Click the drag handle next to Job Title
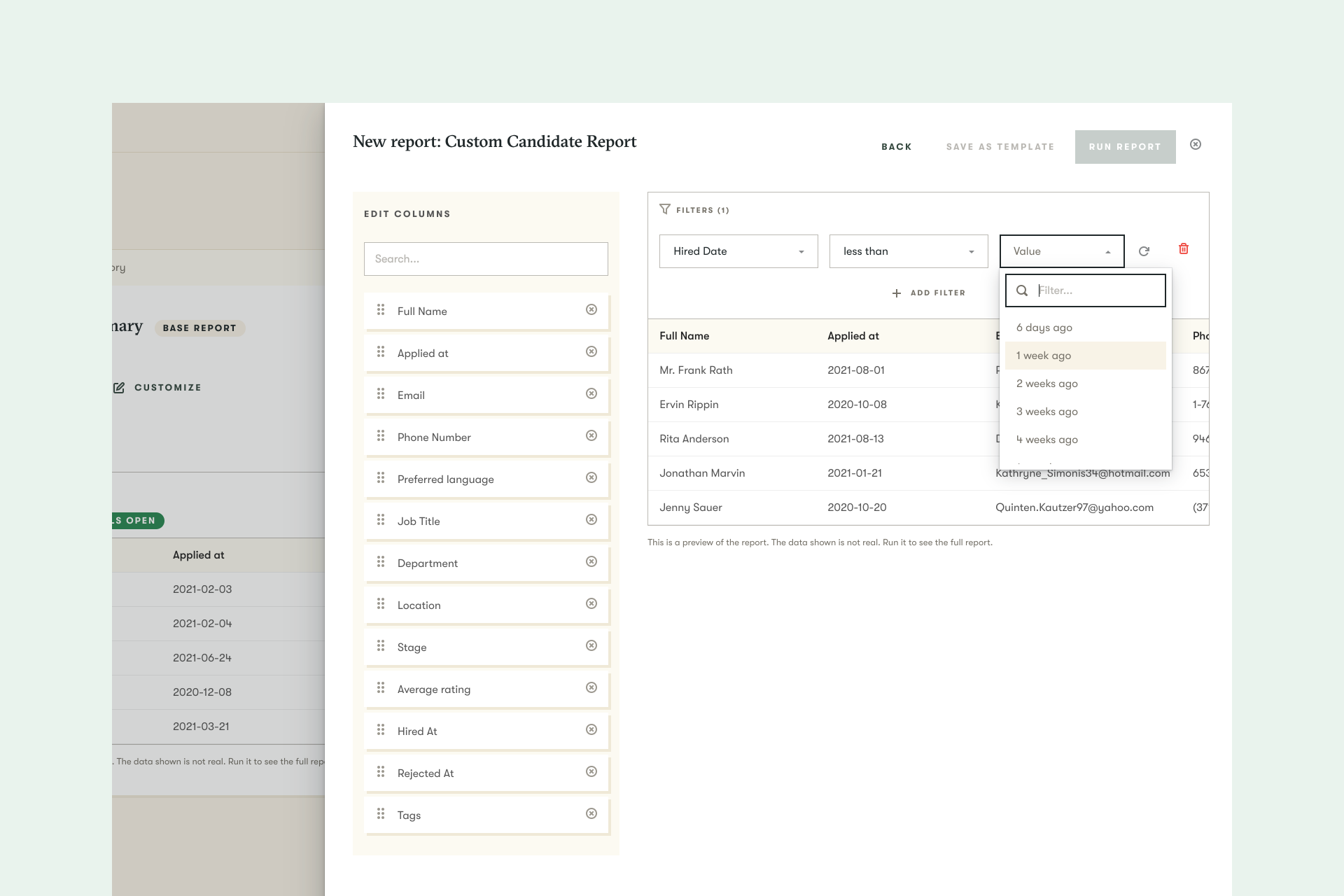Image resolution: width=1344 pixels, height=896 pixels. point(381,519)
